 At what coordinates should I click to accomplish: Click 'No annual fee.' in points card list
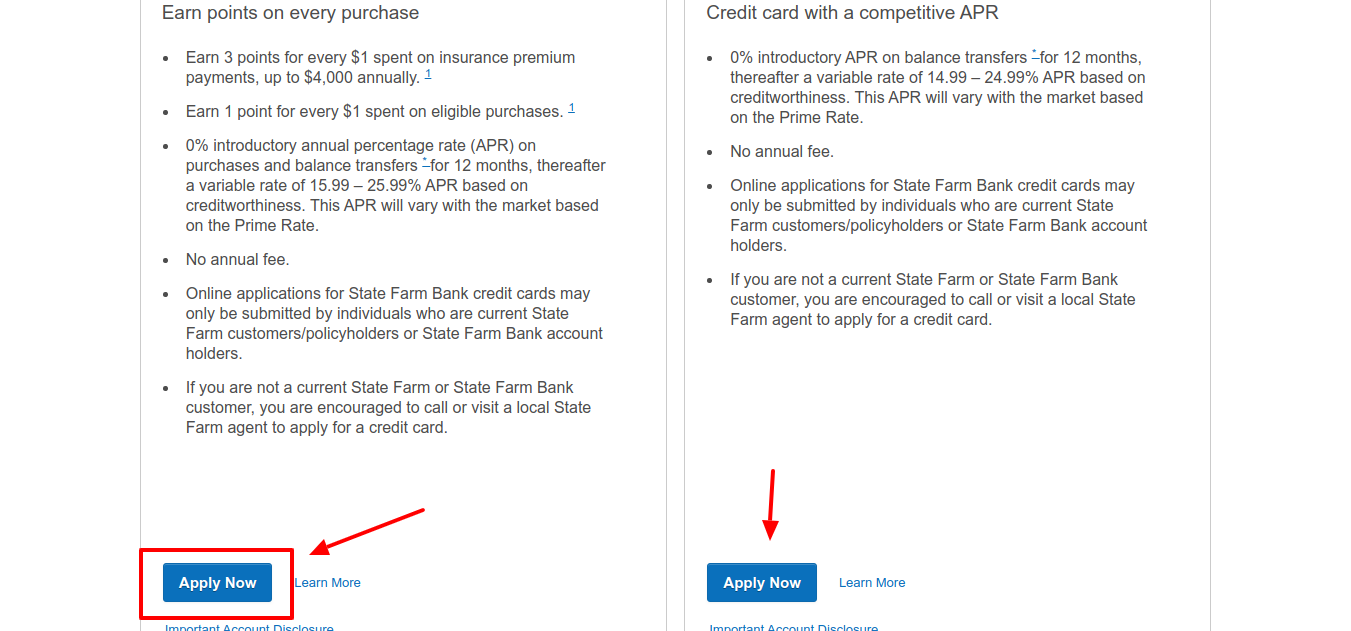coord(238,260)
